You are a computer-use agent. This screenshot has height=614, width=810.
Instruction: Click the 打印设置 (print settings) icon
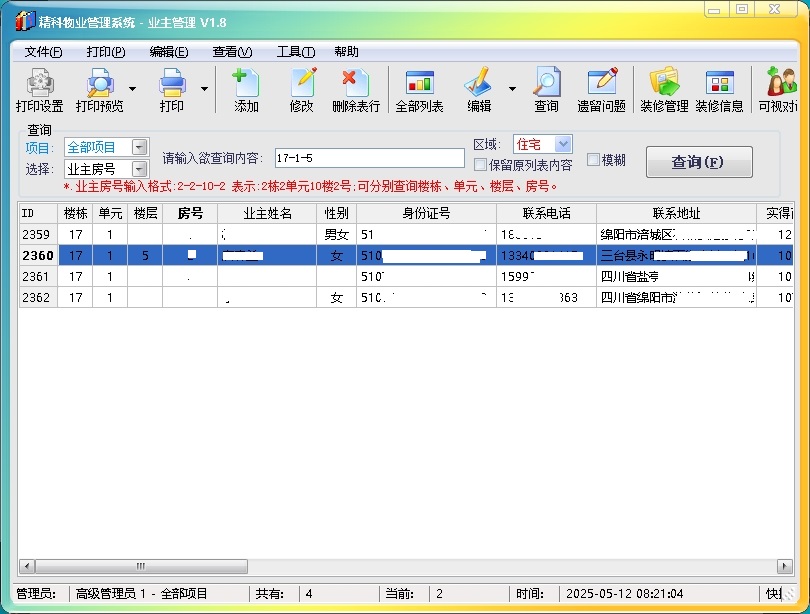[x=39, y=89]
